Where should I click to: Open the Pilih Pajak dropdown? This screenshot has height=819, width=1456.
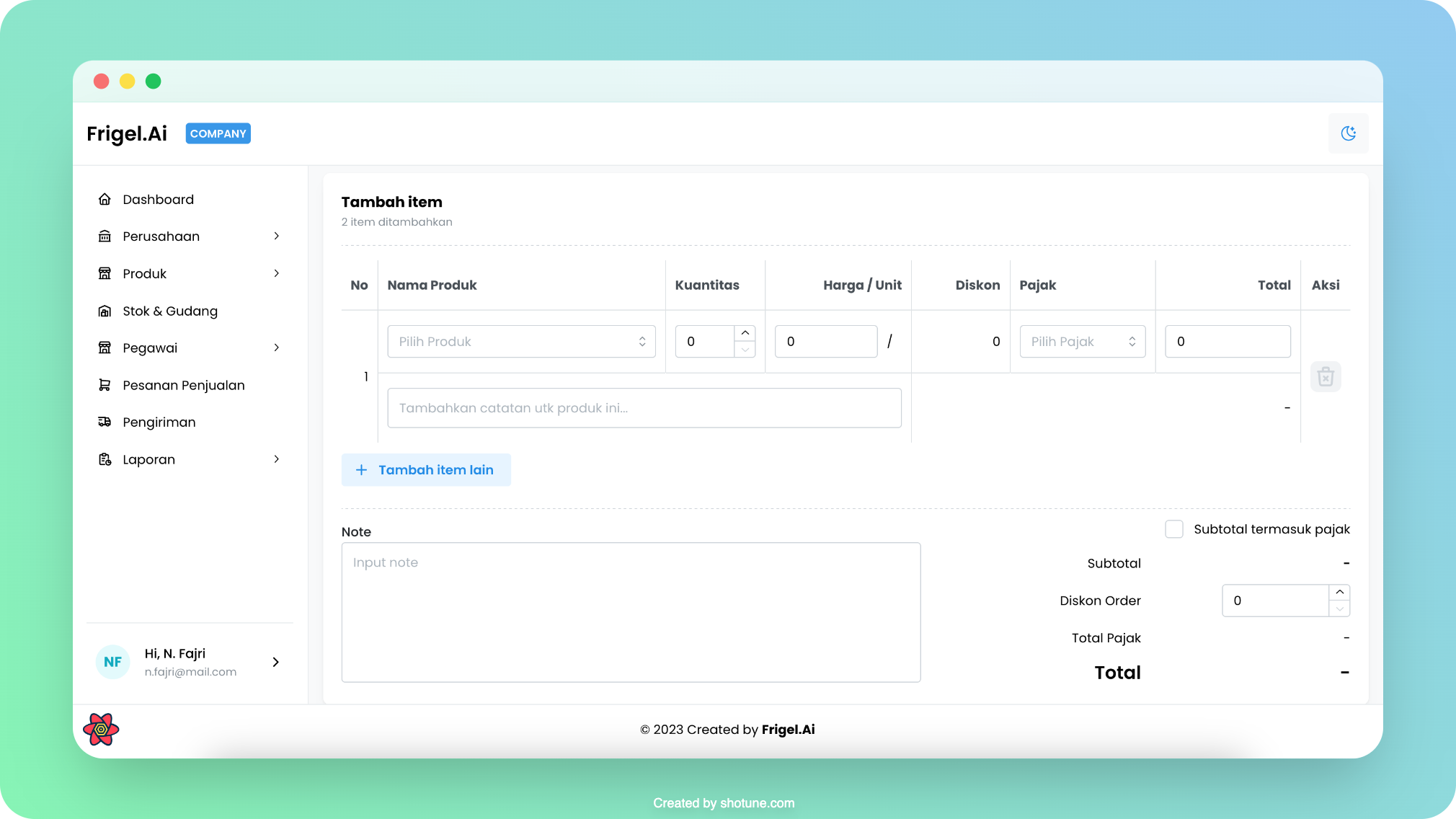coord(1083,341)
